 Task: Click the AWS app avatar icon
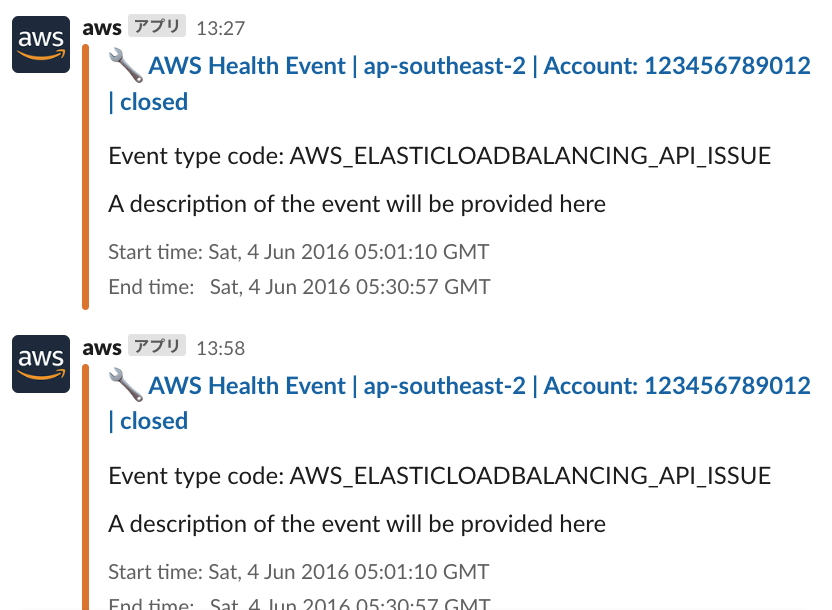[40, 44]
